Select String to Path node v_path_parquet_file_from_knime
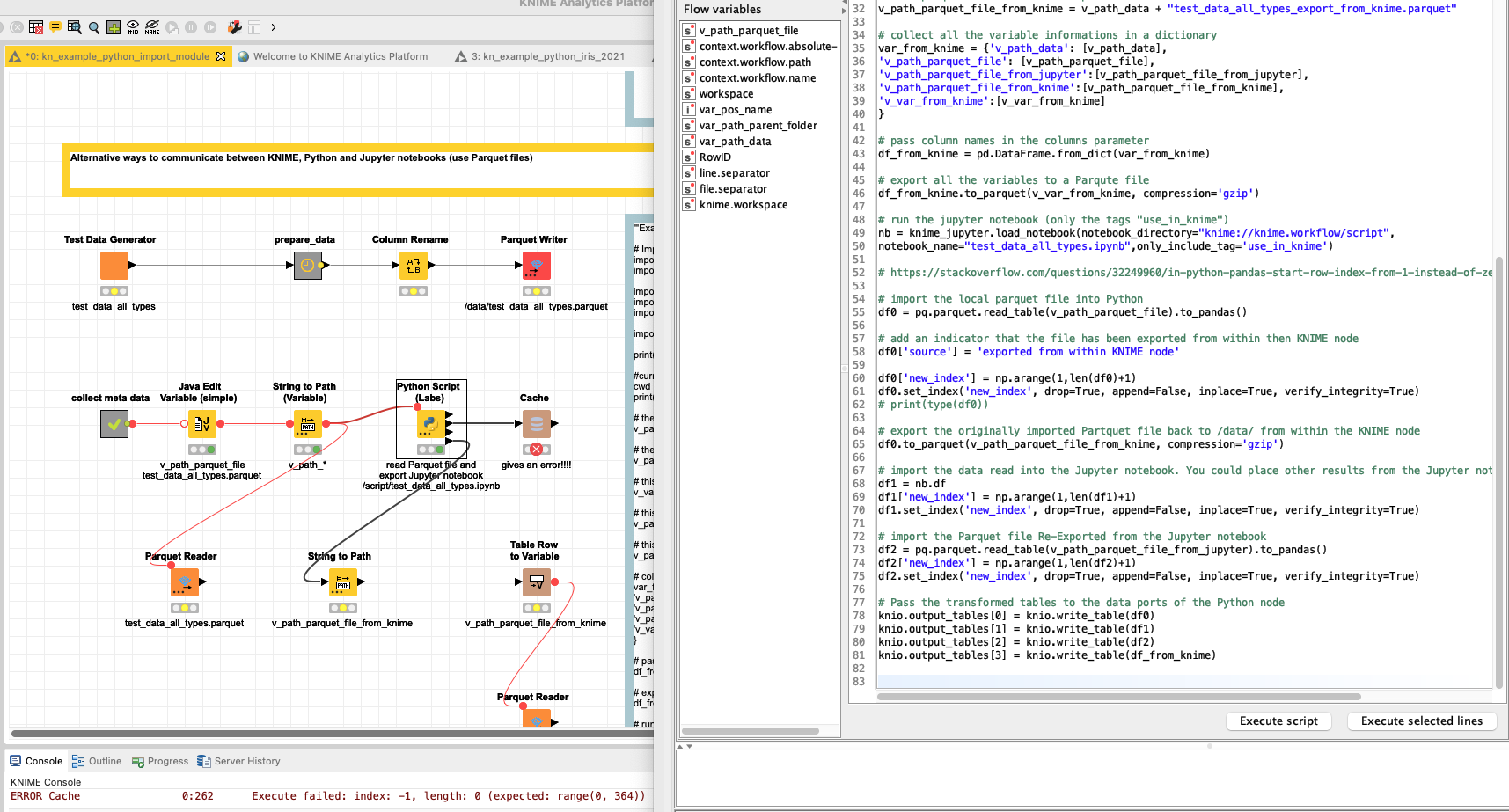The image size is (1509, 812). (x=343, y=582)
